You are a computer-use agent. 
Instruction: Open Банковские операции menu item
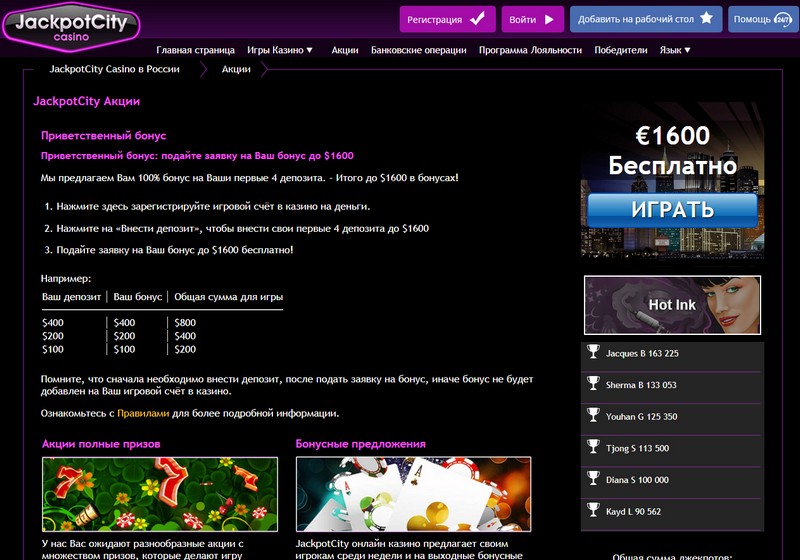(418, 50)
